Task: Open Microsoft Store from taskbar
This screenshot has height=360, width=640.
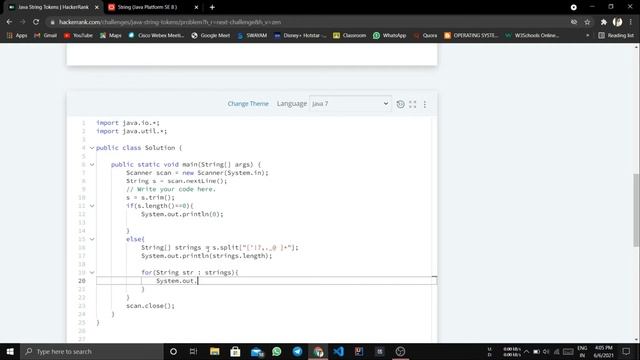Action: click(235, 351)
